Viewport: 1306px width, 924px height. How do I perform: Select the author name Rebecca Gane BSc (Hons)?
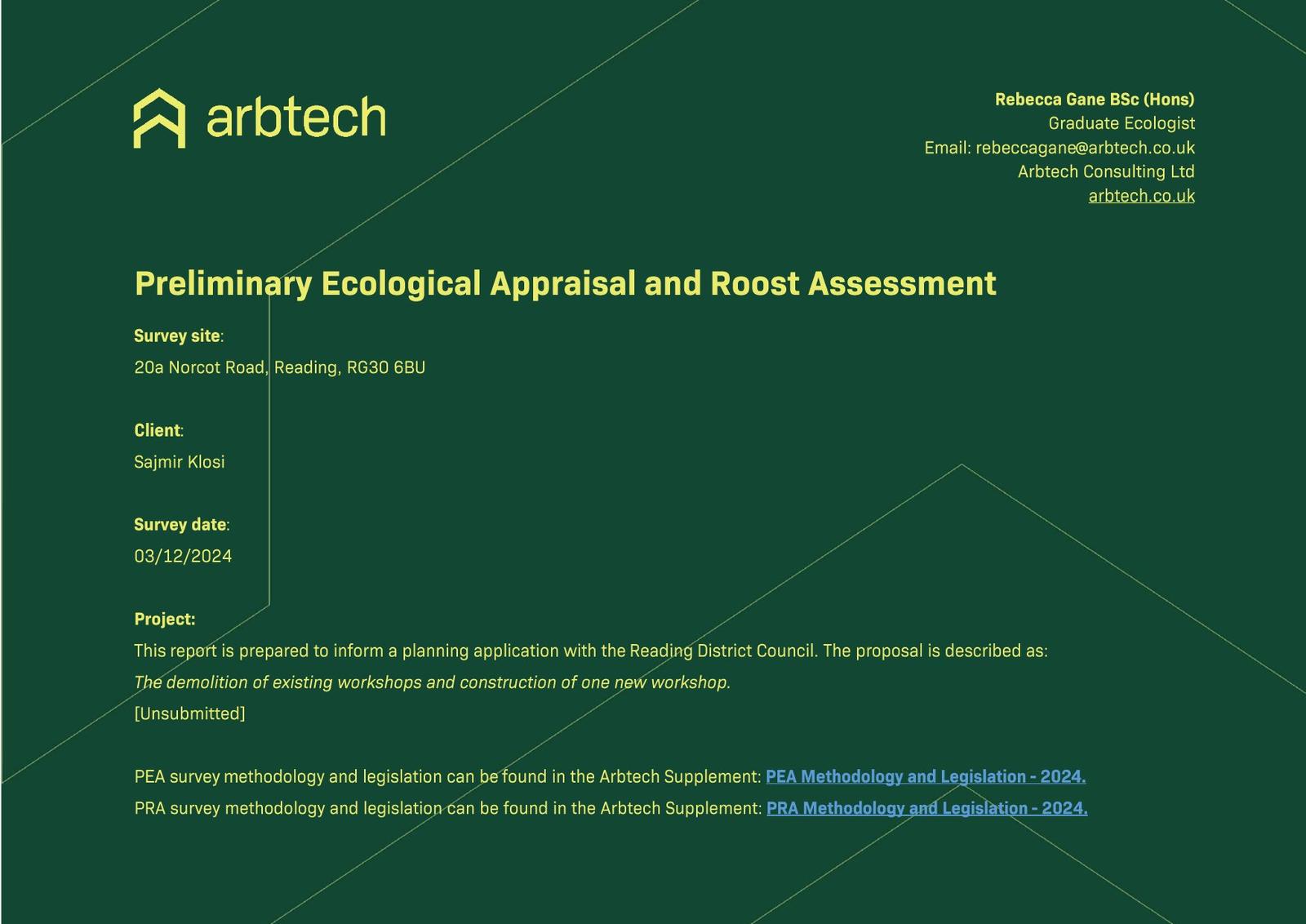click(1094, 100)
